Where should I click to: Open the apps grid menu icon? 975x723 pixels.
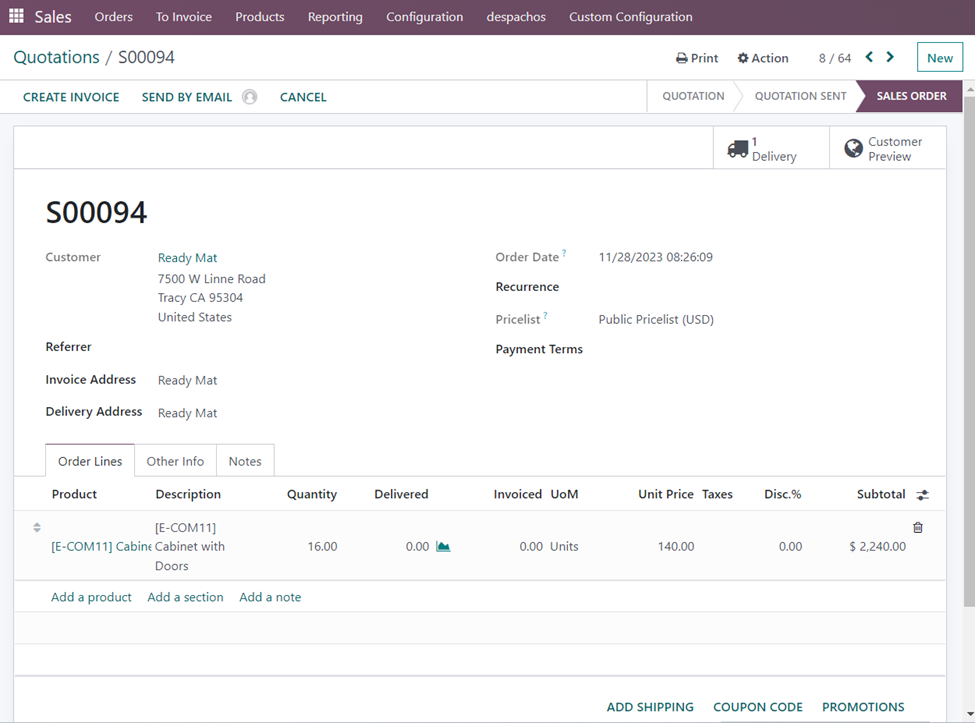(x=16, y=17)
